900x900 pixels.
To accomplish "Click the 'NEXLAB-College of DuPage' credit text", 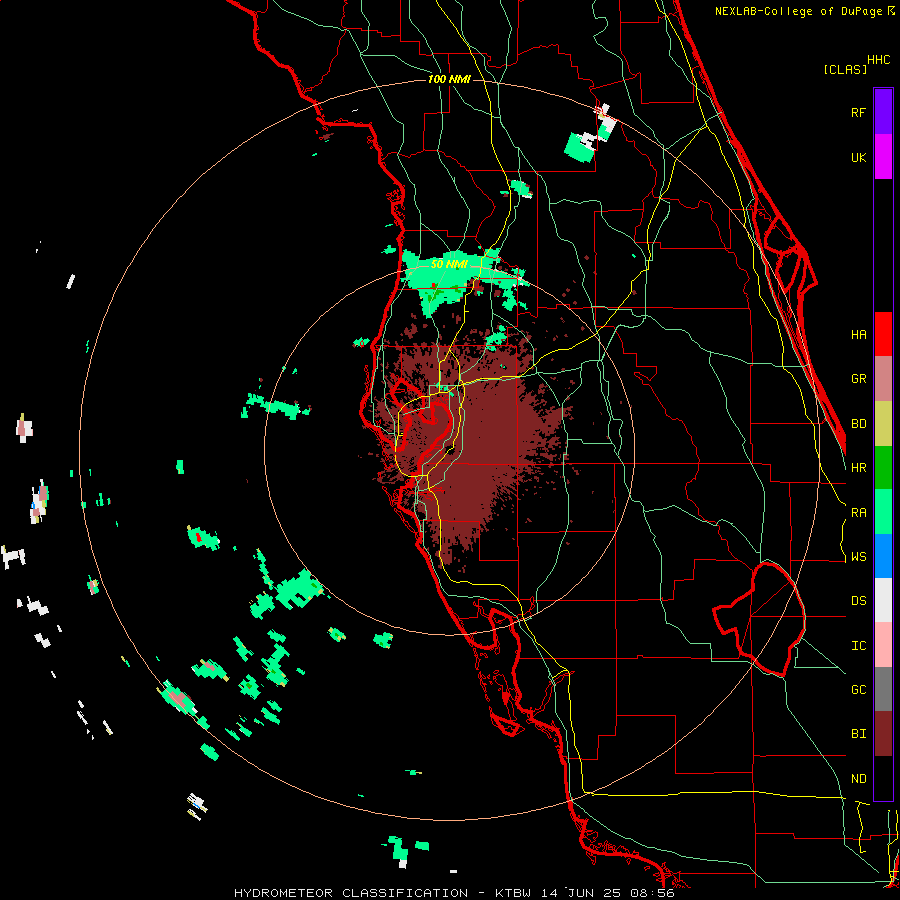I will 799,11.
